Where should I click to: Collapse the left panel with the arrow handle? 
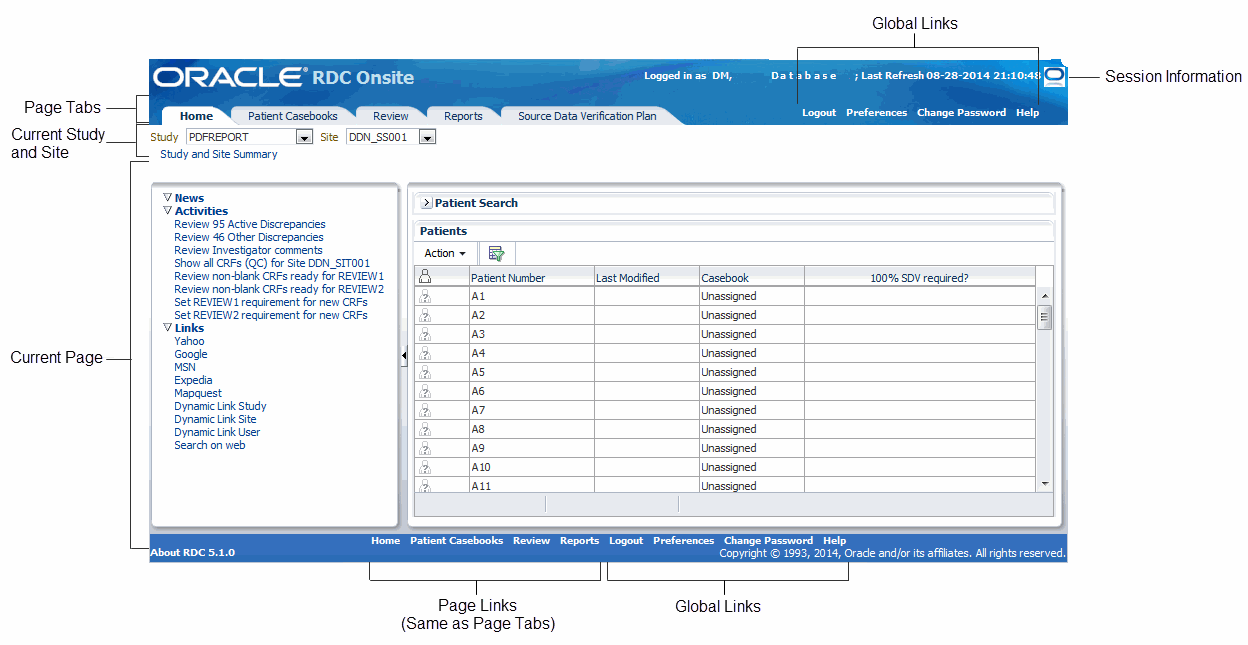click(403, 355)
